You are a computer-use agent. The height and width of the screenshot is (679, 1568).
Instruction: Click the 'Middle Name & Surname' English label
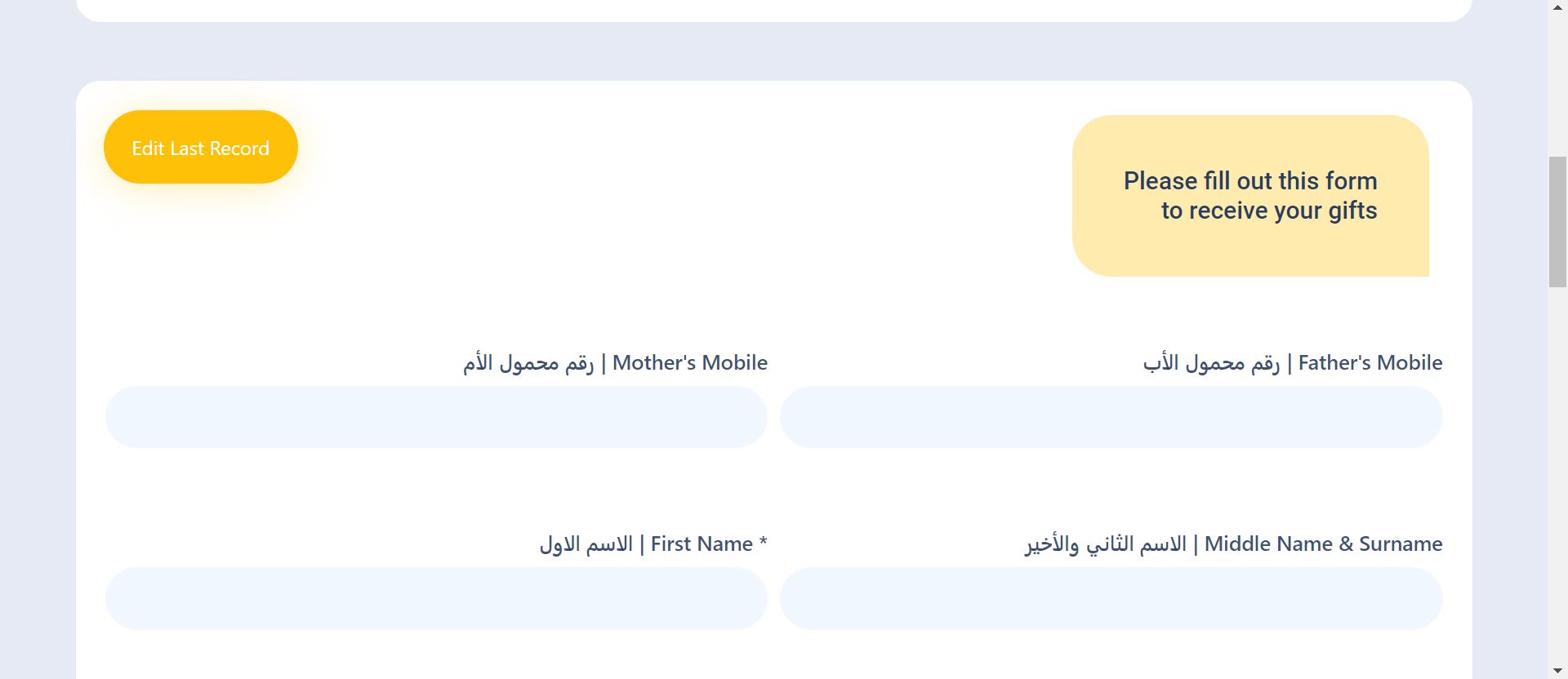pyautogui.click(x=1323, y=544)
